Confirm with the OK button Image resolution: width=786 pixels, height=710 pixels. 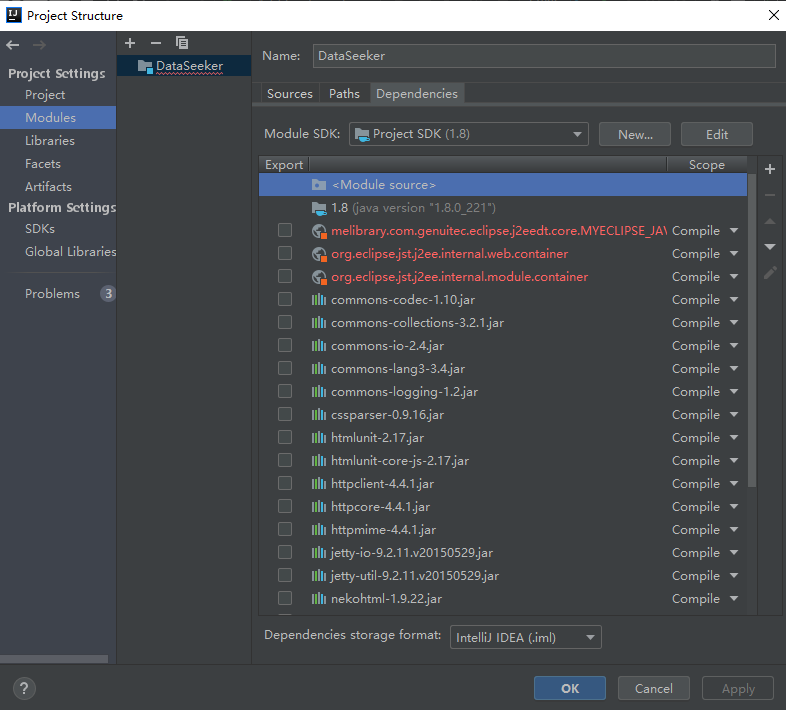pyautogui.click(x=570, y=688)
